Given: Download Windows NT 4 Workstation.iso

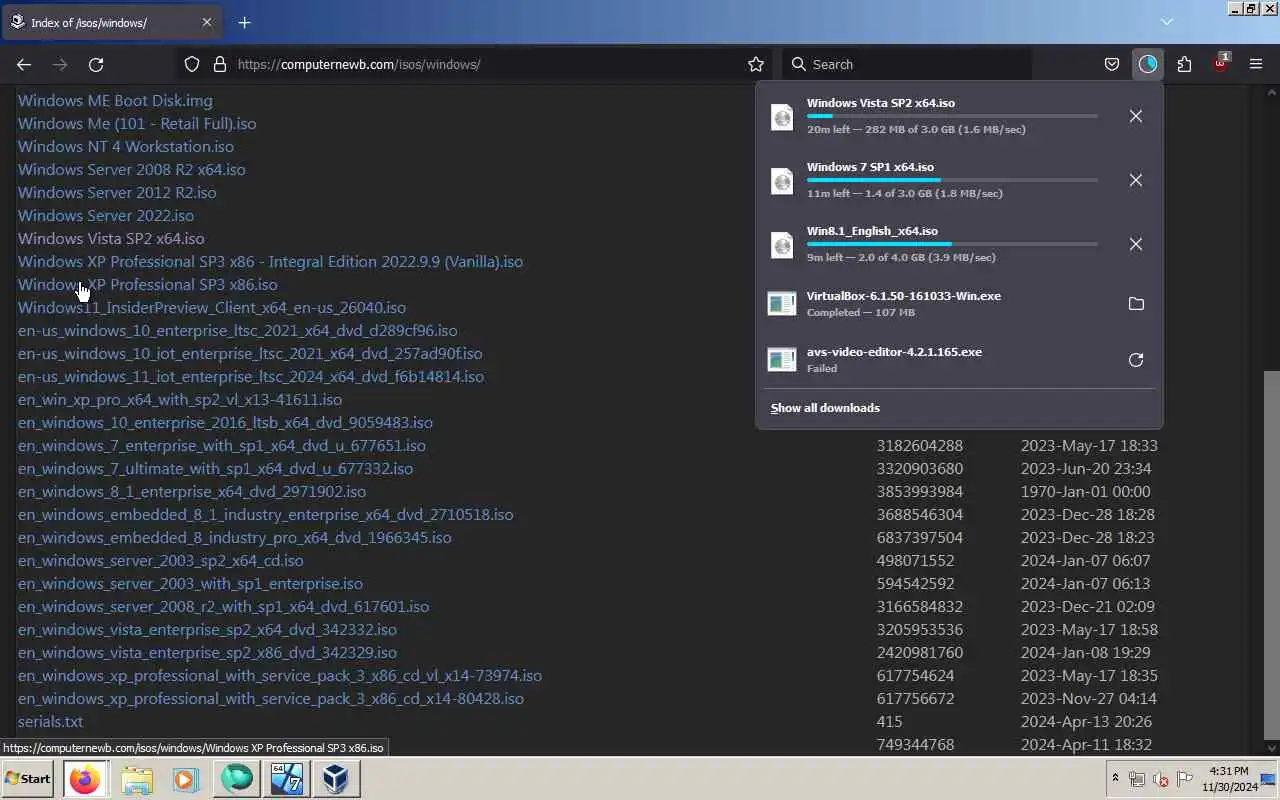Looking at the screenshot, I should pyautogui.click(x=126, y=146).
